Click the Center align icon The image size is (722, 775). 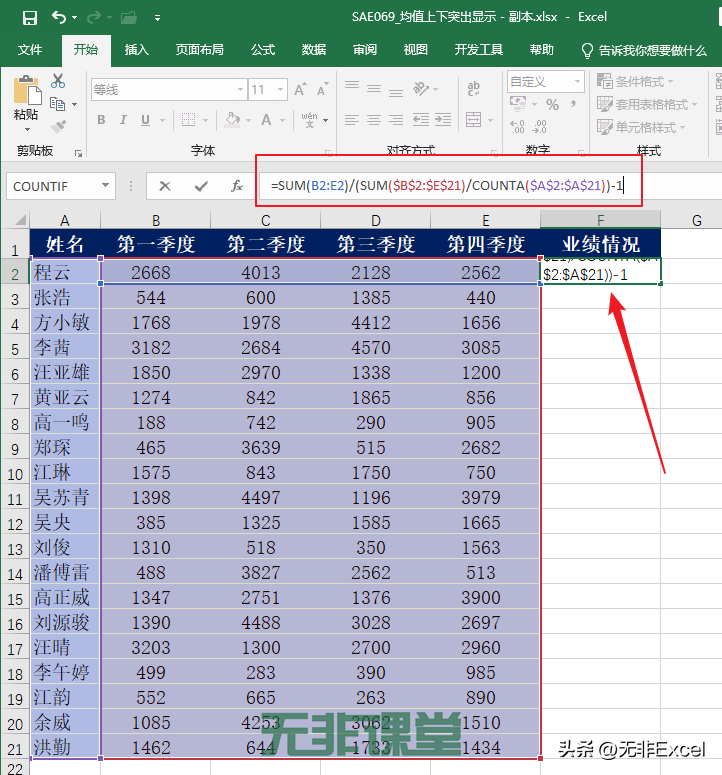374,120
